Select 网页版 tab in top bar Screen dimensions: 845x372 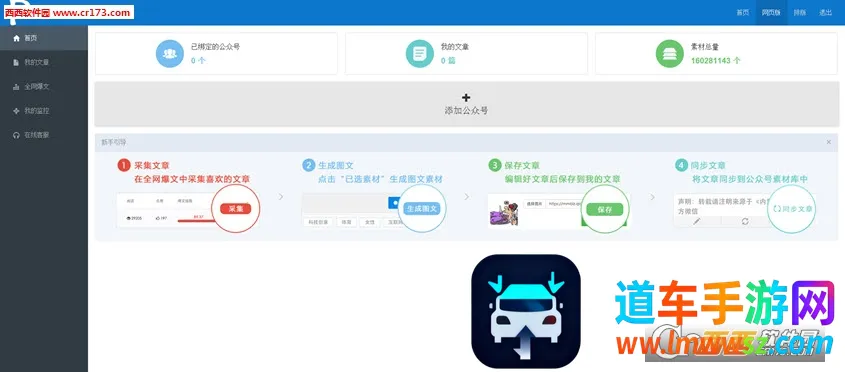click(771, 12)
